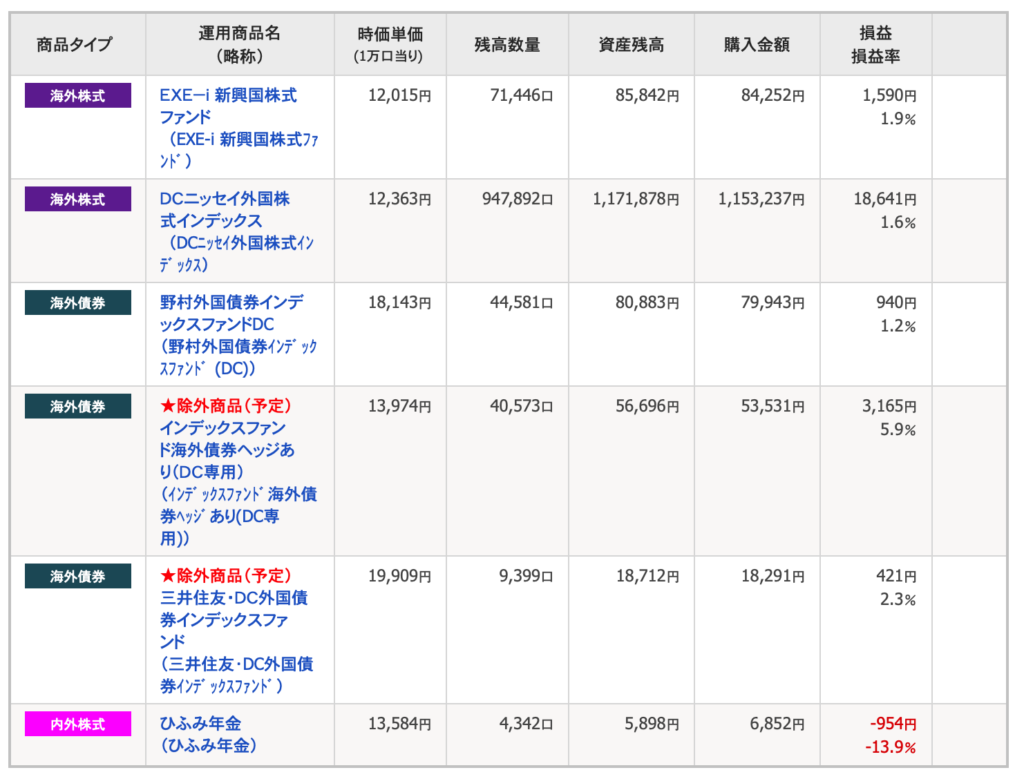Click the pink 内外株式 badge

point(78,724)
